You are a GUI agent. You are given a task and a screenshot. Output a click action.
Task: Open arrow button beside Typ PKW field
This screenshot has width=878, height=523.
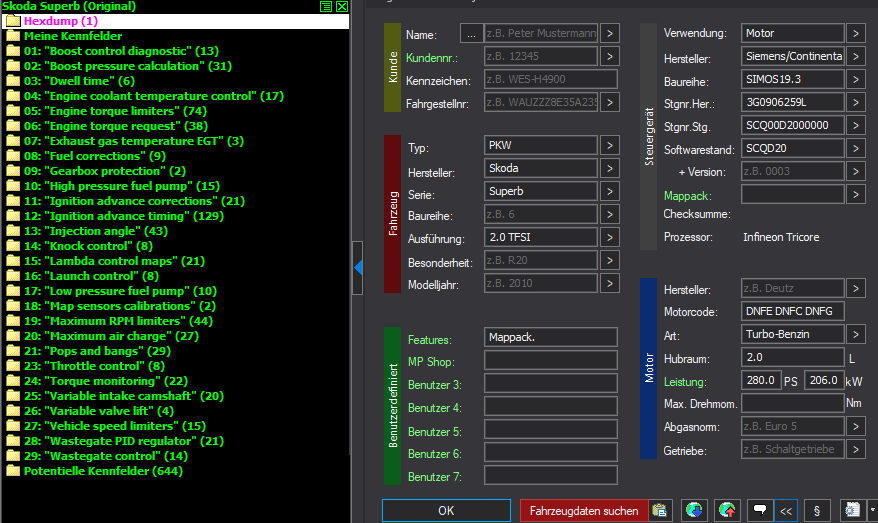click(x=610, y=146)
